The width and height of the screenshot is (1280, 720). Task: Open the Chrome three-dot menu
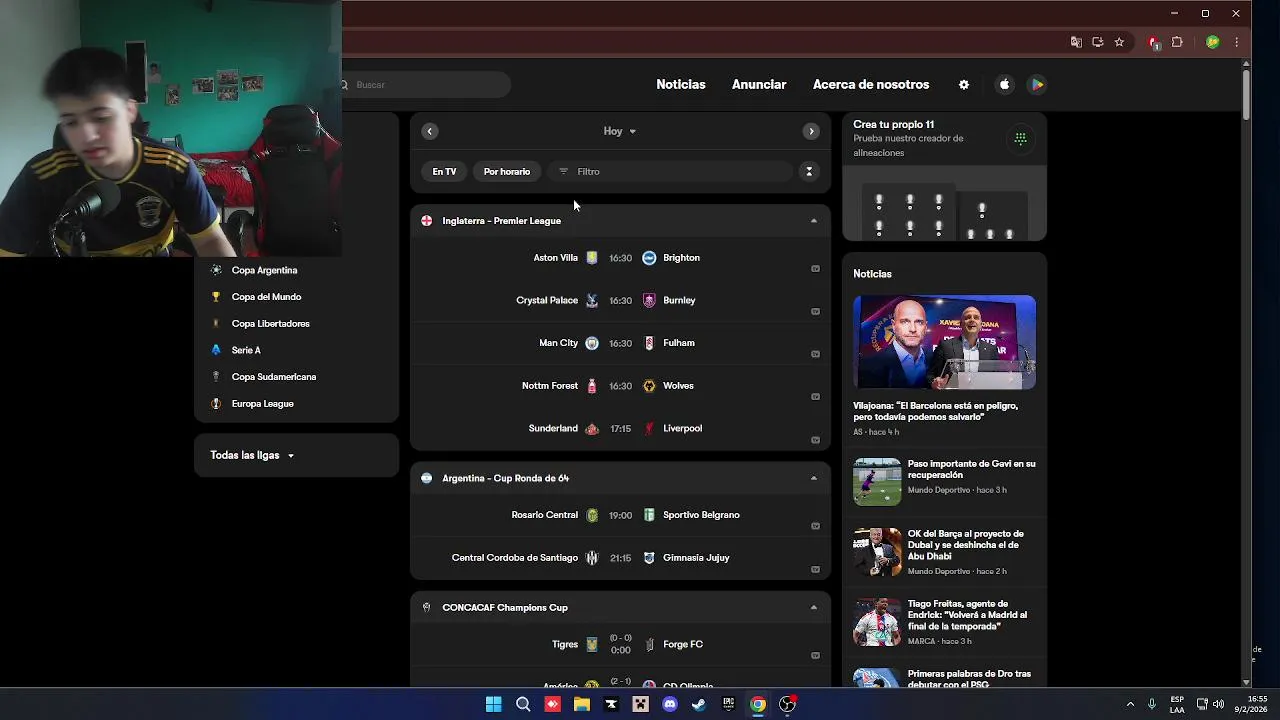coord(1237,42)
